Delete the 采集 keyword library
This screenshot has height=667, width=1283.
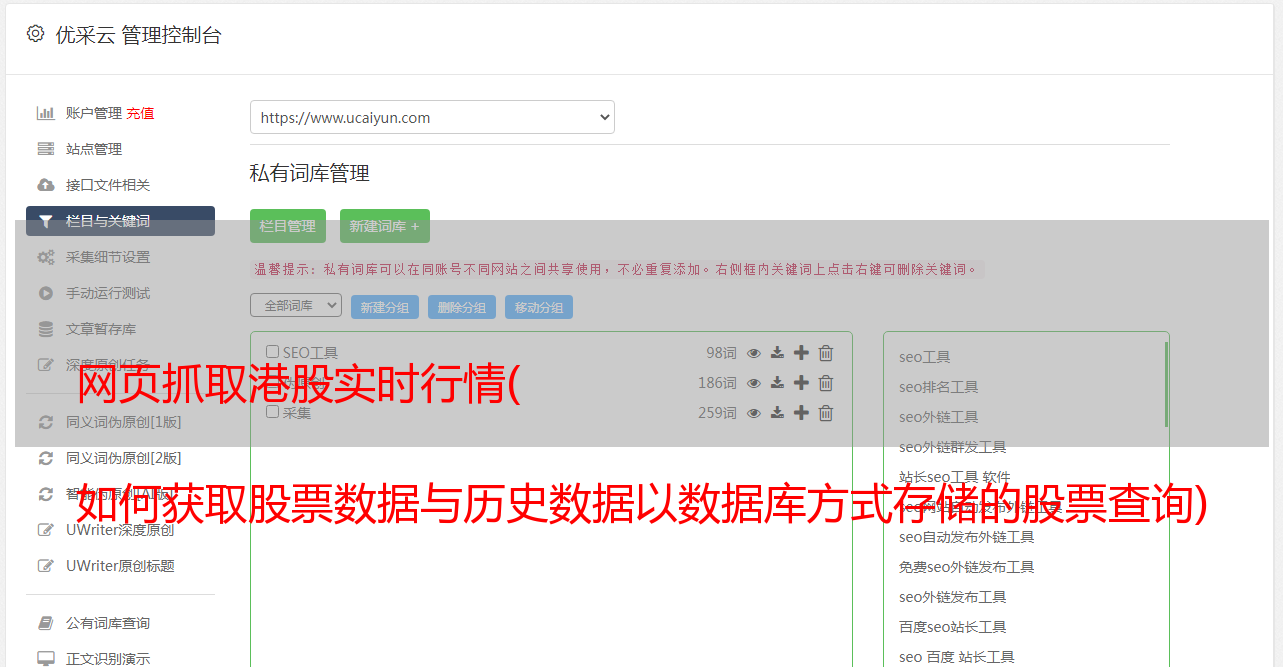click(826, 413)
